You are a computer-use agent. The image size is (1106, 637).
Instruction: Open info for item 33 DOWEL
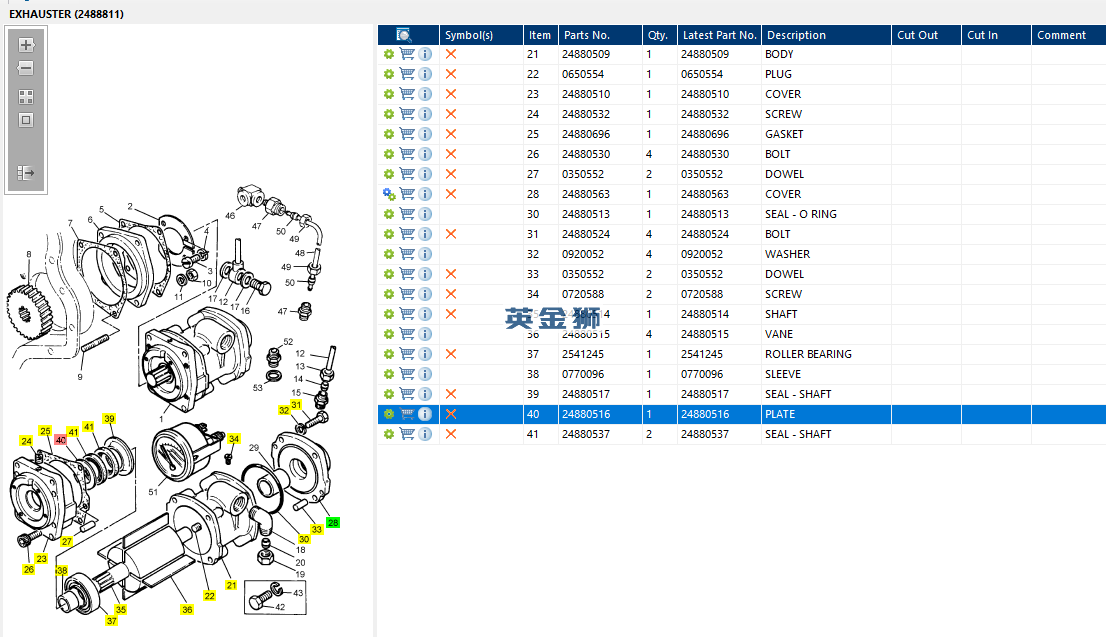[425, 274]
